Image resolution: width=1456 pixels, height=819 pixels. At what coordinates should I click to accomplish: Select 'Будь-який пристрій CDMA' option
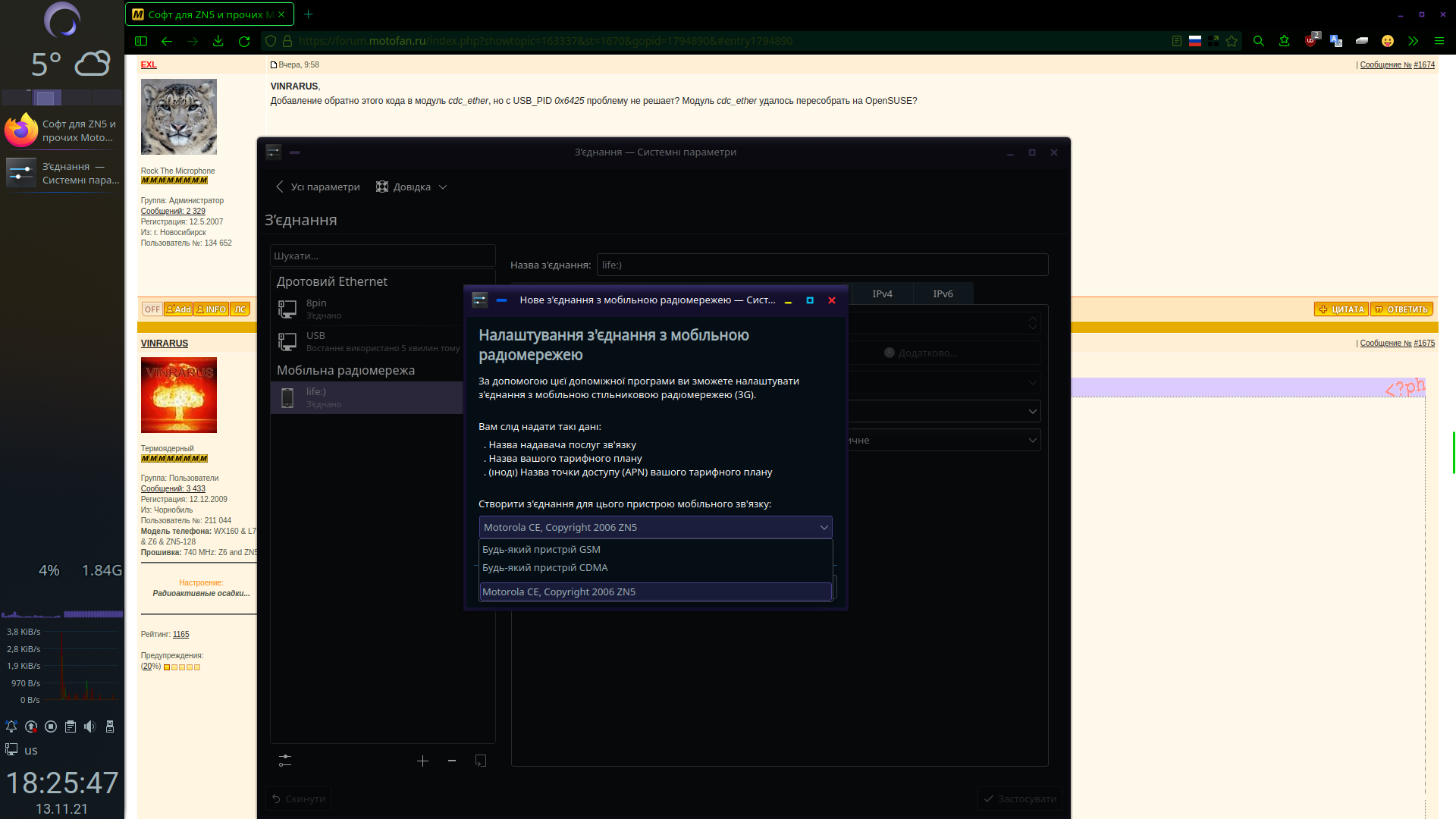[655, 567]
